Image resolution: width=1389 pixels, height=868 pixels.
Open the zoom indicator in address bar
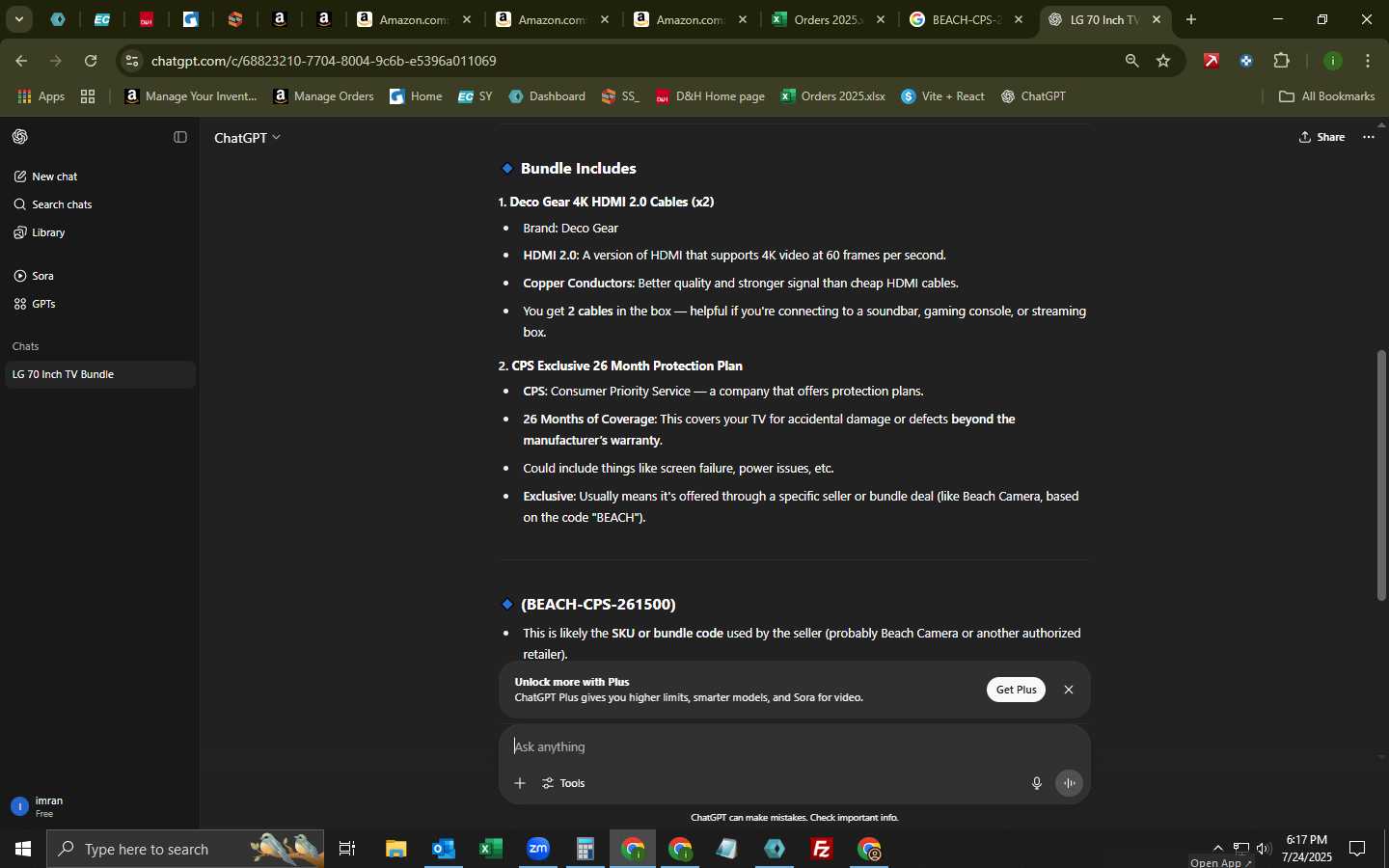(x=1131, y=61)
